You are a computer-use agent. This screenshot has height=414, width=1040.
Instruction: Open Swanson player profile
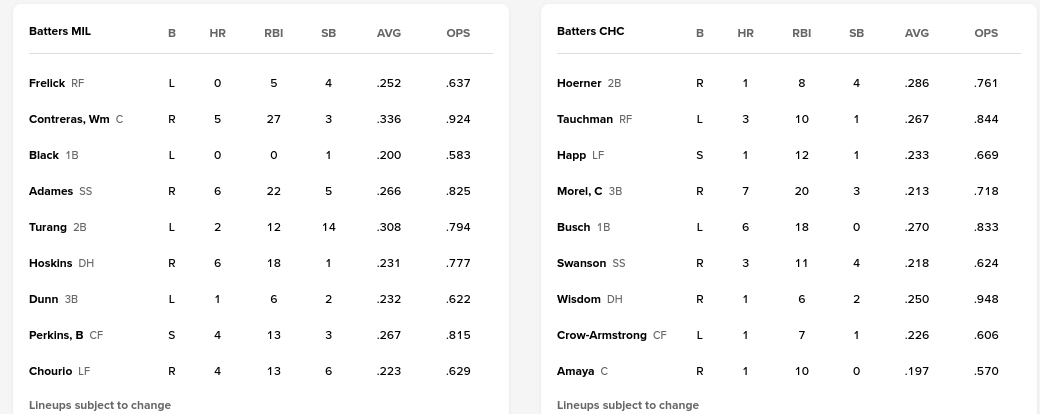coord(582,263)
